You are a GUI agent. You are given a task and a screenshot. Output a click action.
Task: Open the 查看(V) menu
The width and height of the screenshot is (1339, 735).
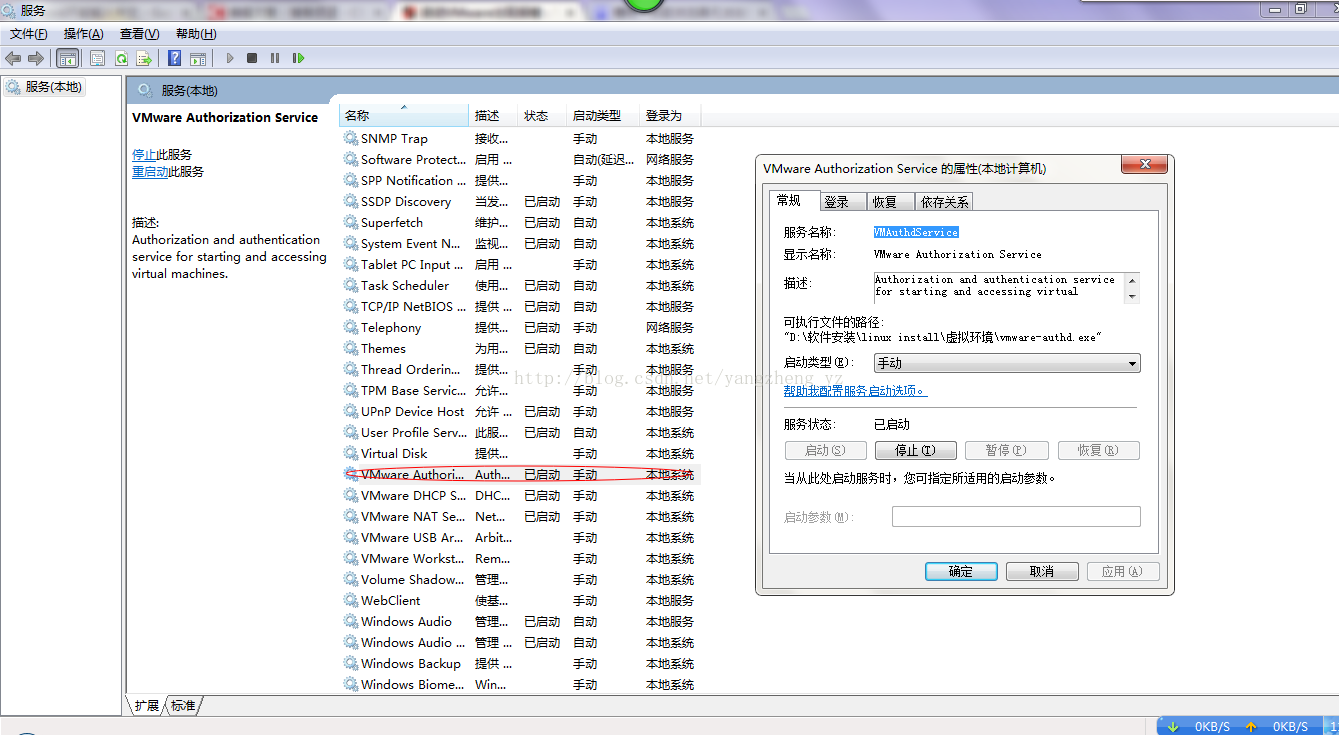(x=139, y=34)
